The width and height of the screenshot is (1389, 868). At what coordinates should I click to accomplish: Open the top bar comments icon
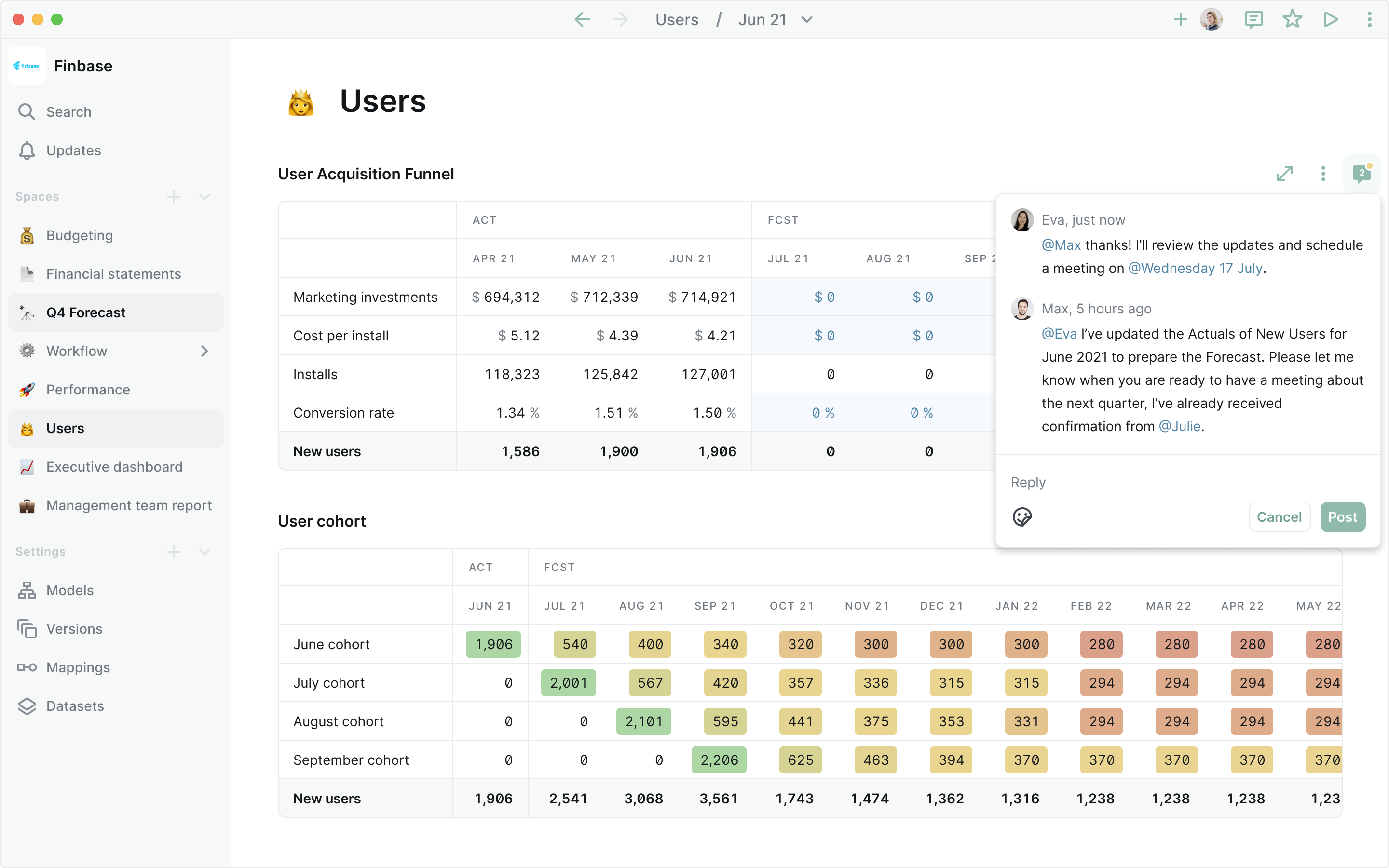point(1253,19)
